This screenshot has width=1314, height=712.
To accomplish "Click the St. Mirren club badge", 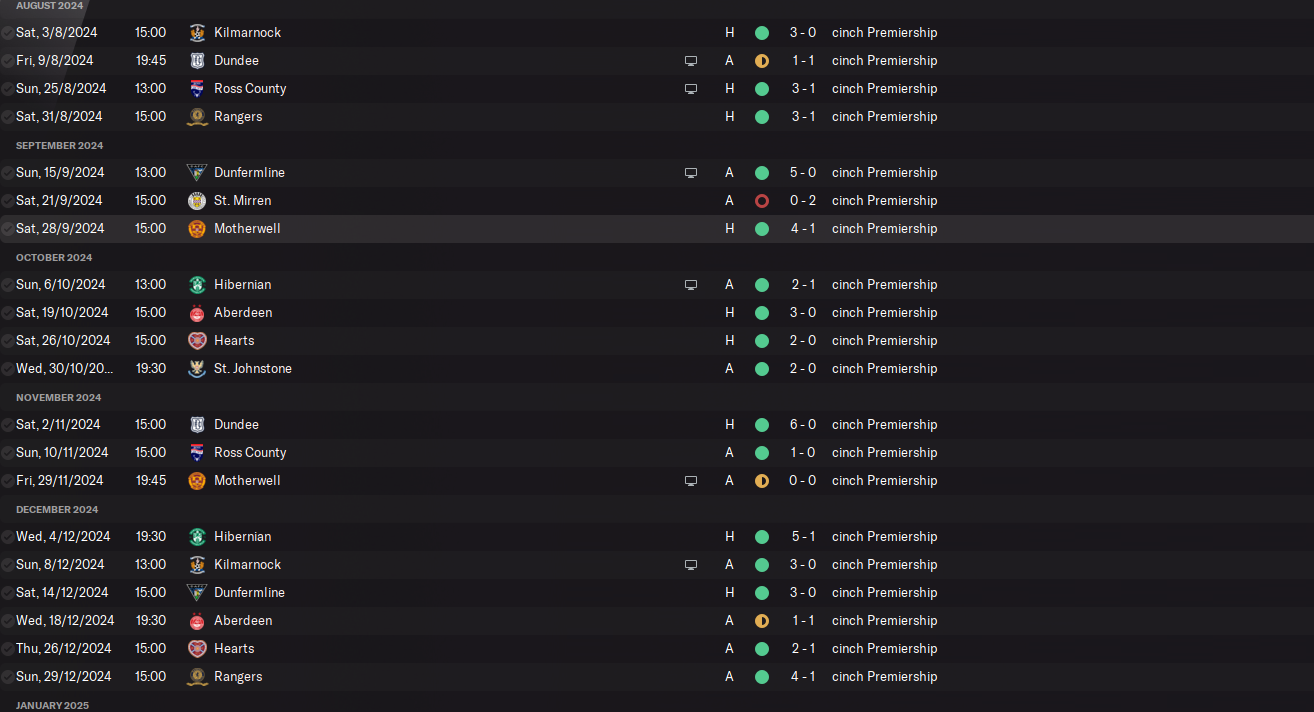I will (x=197, y=201).
